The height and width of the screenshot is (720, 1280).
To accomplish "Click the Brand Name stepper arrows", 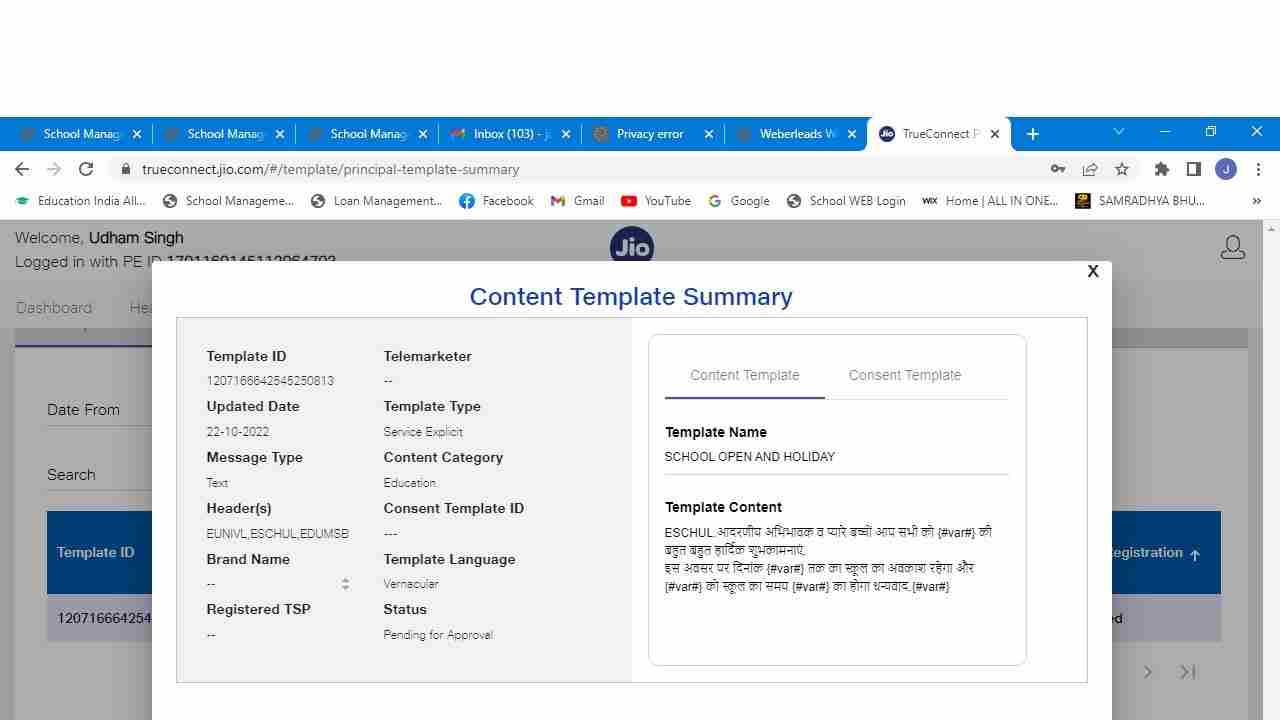I will click(345, 584).
